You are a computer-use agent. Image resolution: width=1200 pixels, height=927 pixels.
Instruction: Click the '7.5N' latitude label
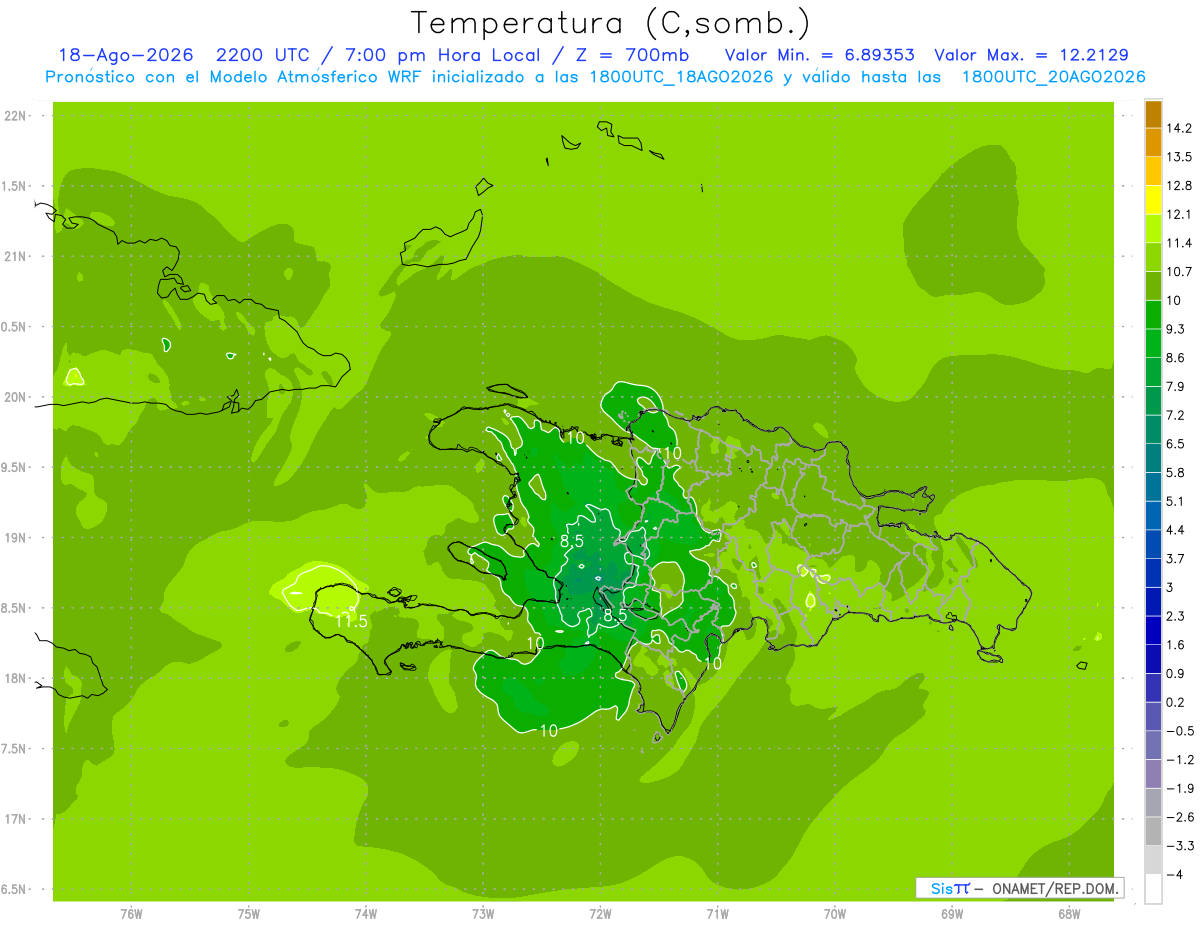click(x=14, y=749)
